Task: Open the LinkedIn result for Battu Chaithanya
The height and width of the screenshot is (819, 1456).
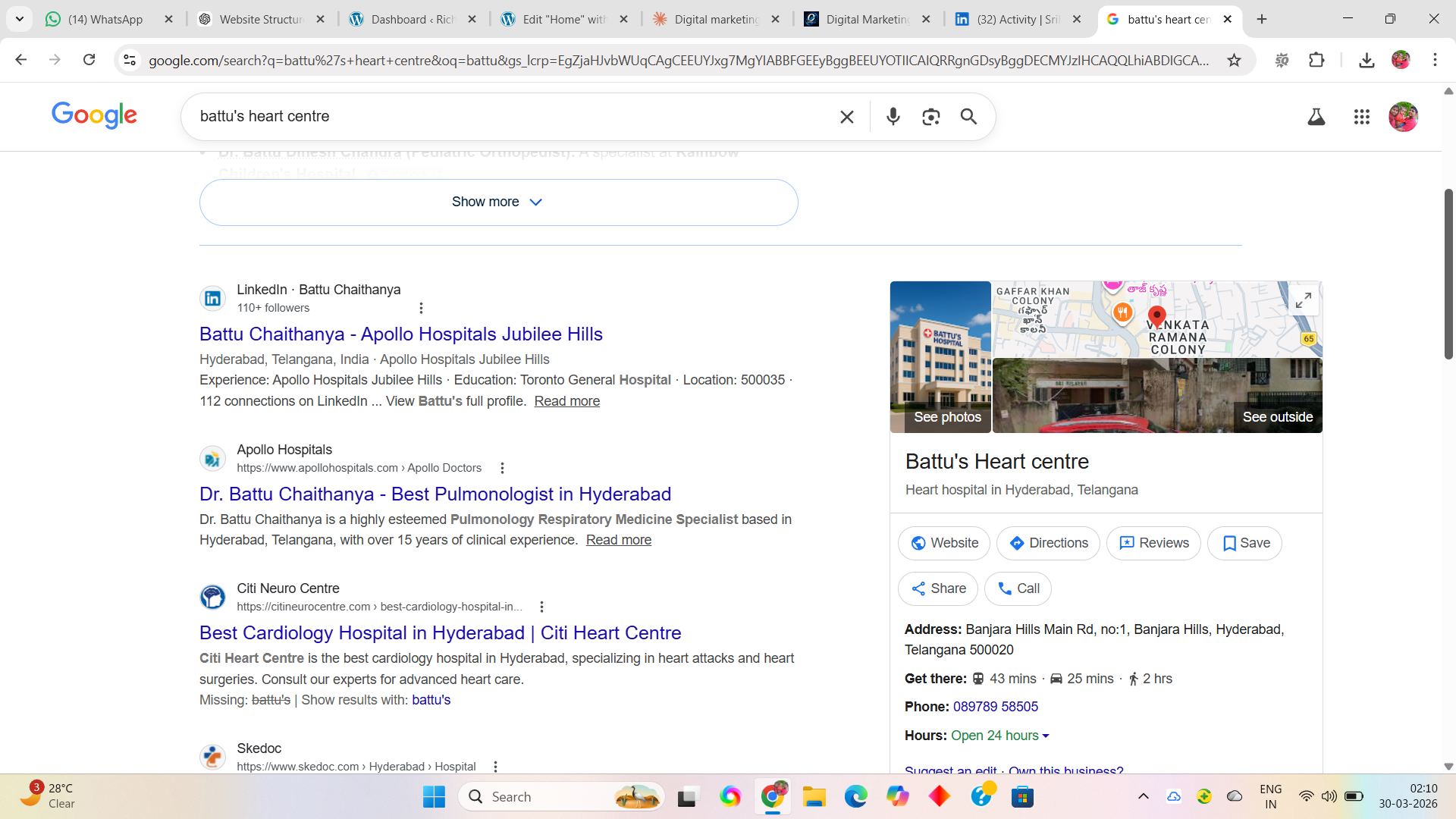Action: tap(400, 334)
